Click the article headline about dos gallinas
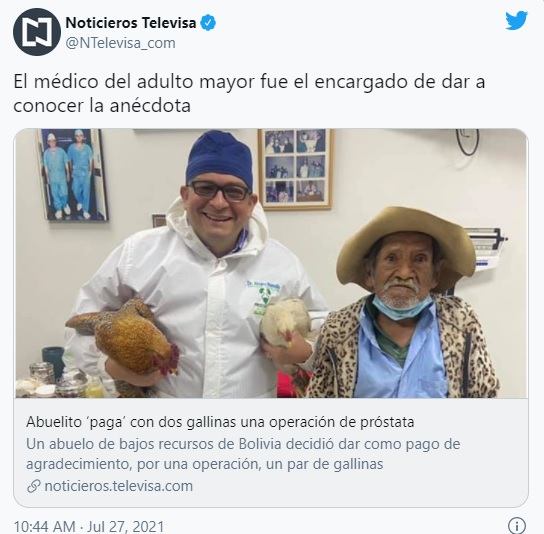Viewport: 544px width, 534px height. (220, 422)
